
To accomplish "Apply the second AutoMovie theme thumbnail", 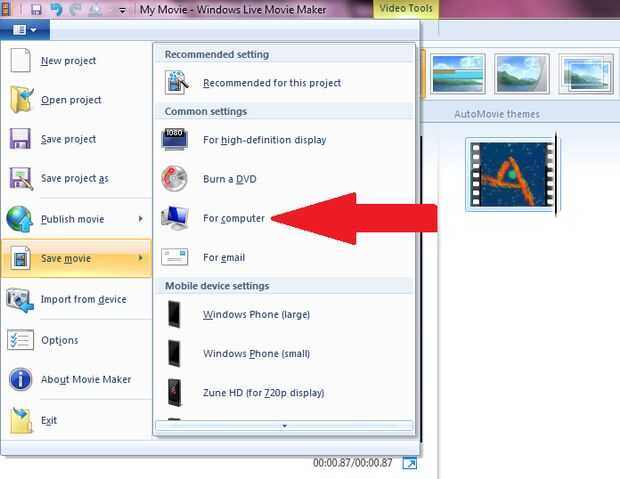I will (522, 74).
